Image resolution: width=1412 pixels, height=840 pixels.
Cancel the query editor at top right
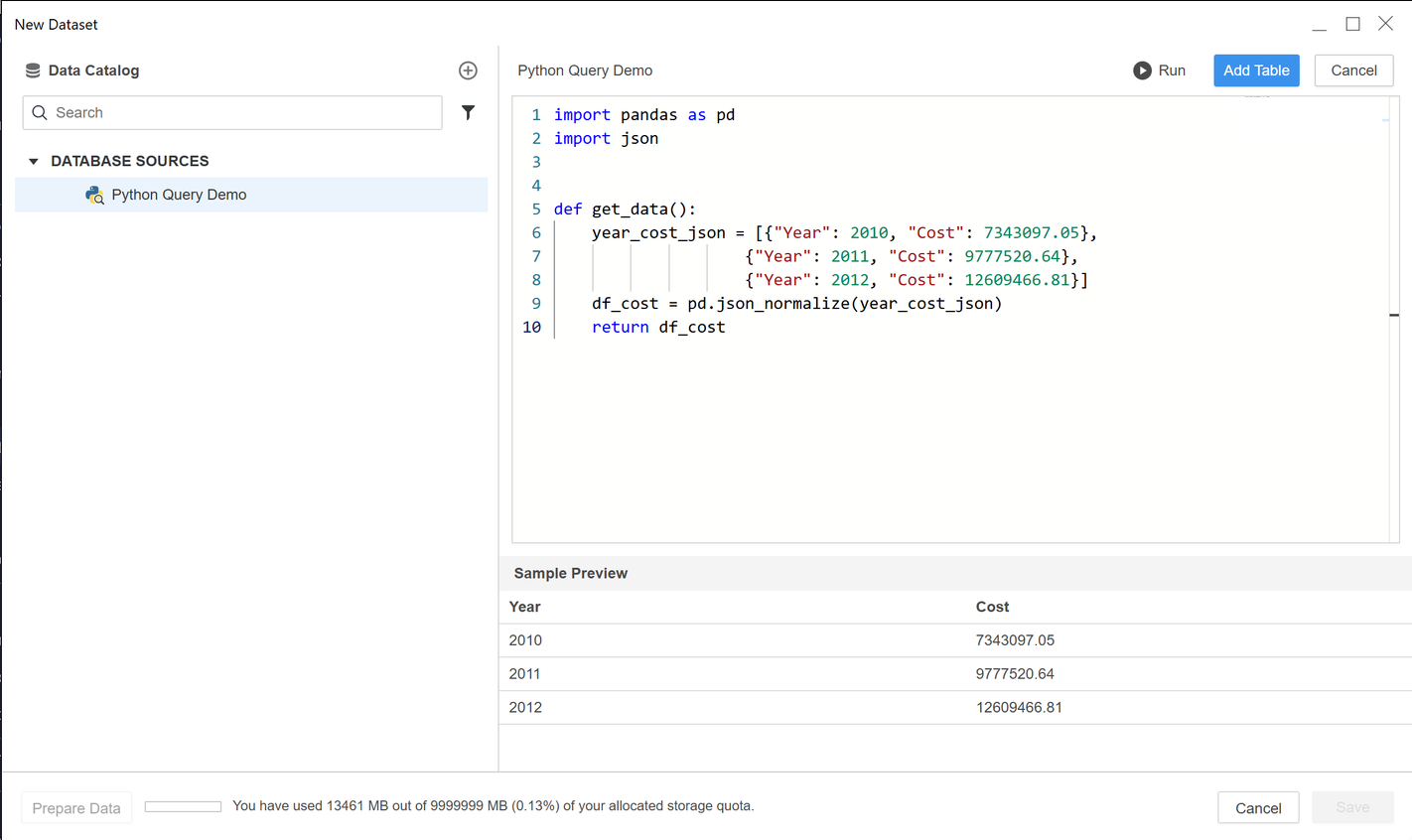pyautogui.click(x=1353, y=70)
